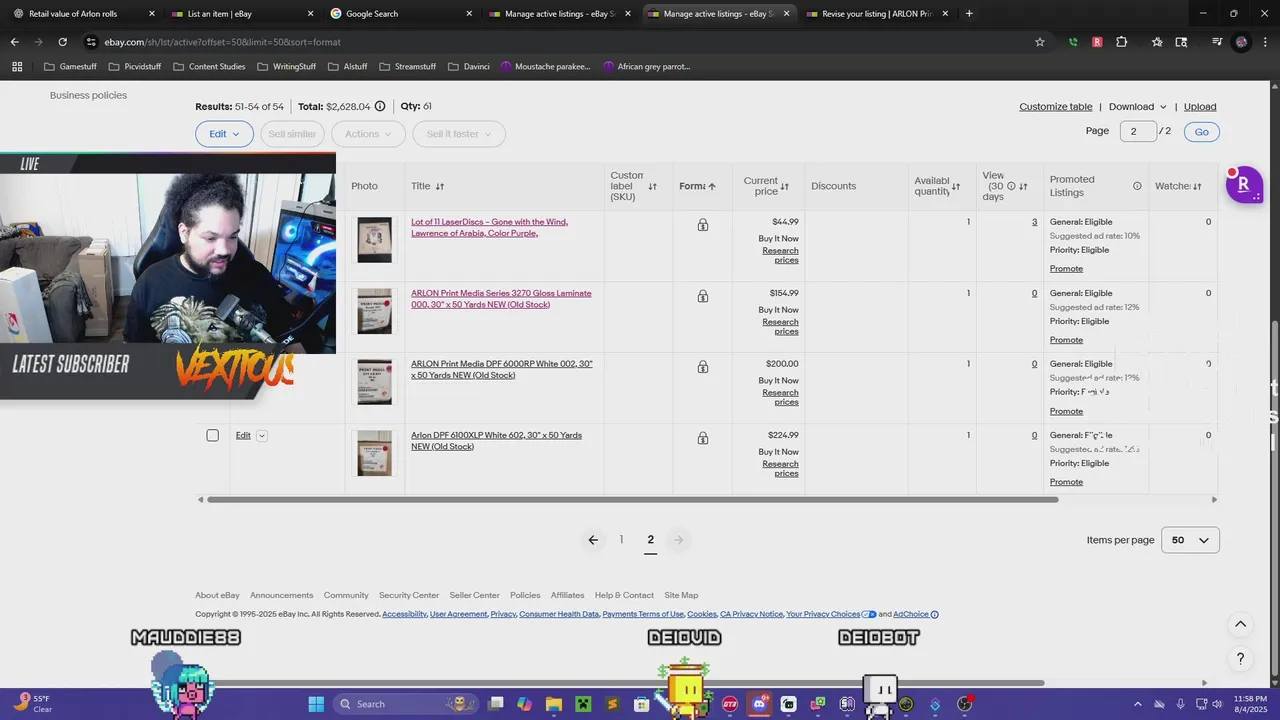Go back using the browser back arrow
The height and width of the screenshot is (720, 1280).
coord(14,42)
